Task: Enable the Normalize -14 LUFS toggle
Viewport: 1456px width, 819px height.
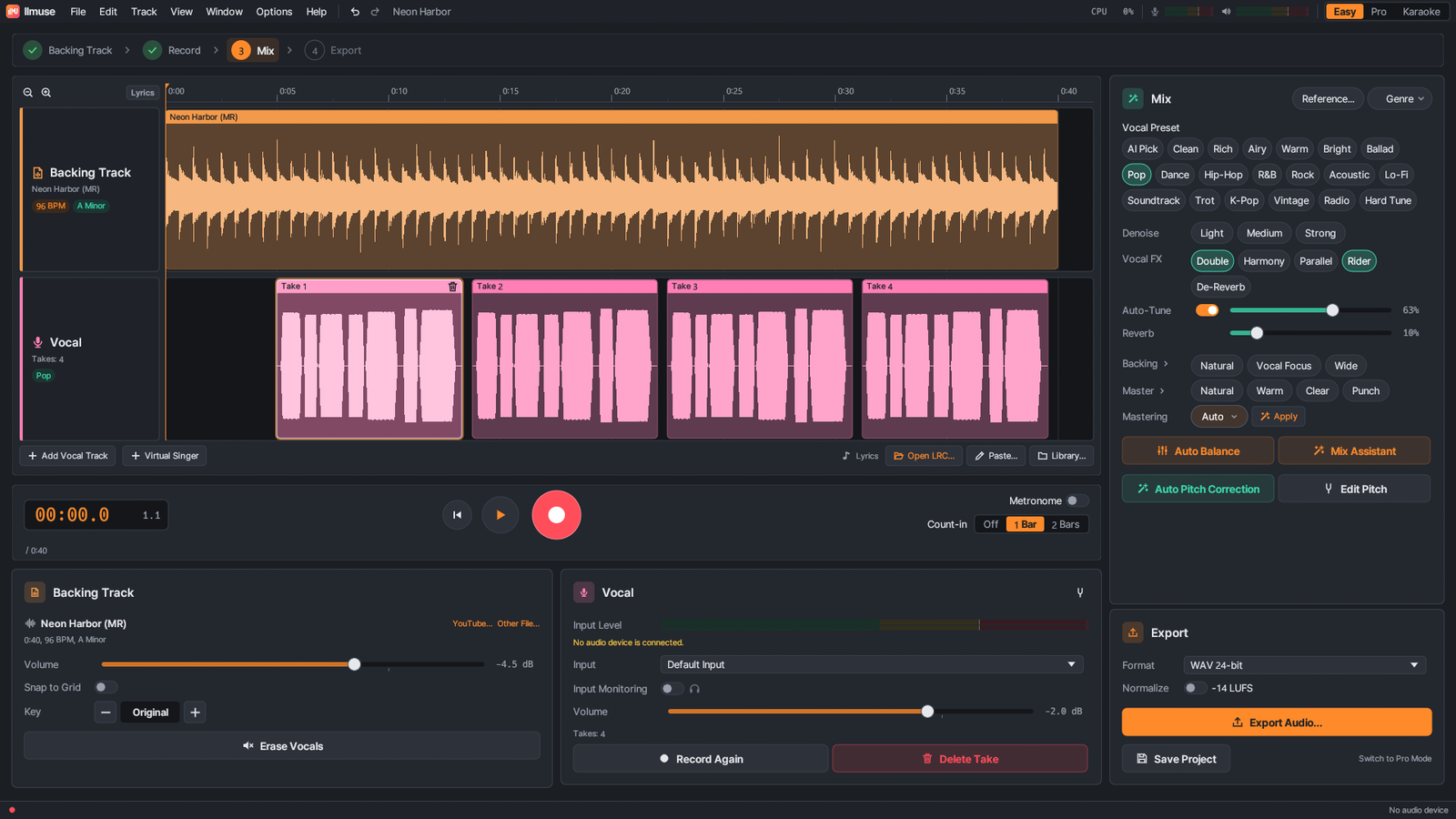Action: [x=1195, y=688]
